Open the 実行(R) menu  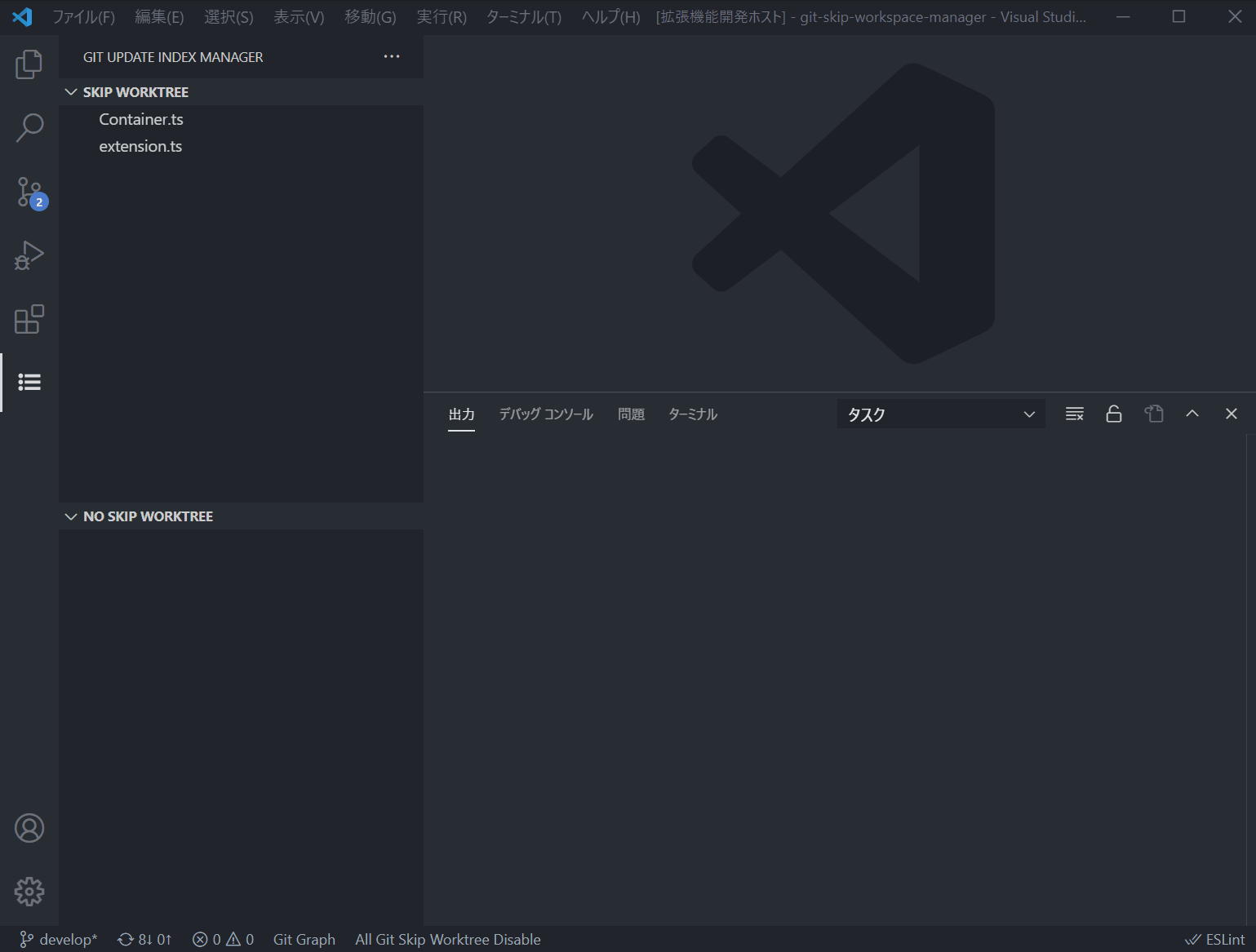tap(442, 17)
